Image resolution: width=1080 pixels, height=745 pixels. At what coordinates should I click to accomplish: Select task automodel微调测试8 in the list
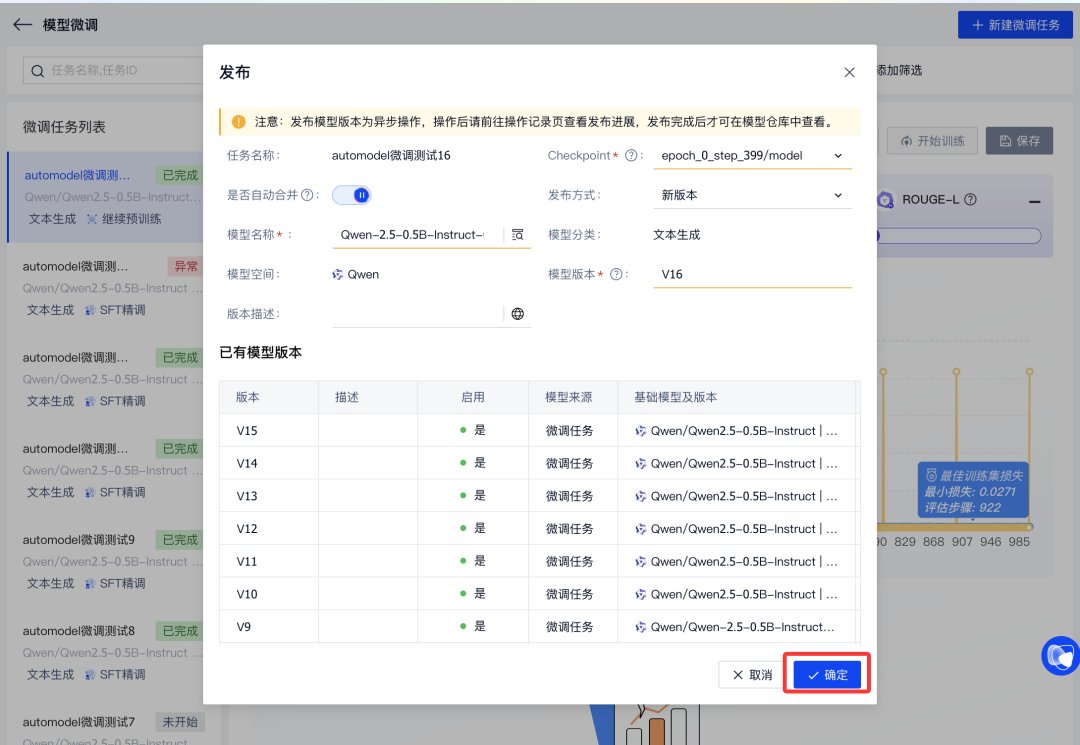105,651
